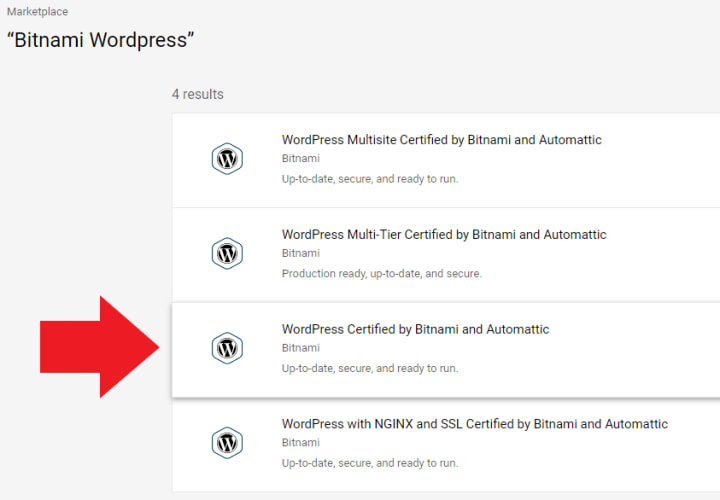Open the Marketplace breadcrumb link

tap(37, 11)
